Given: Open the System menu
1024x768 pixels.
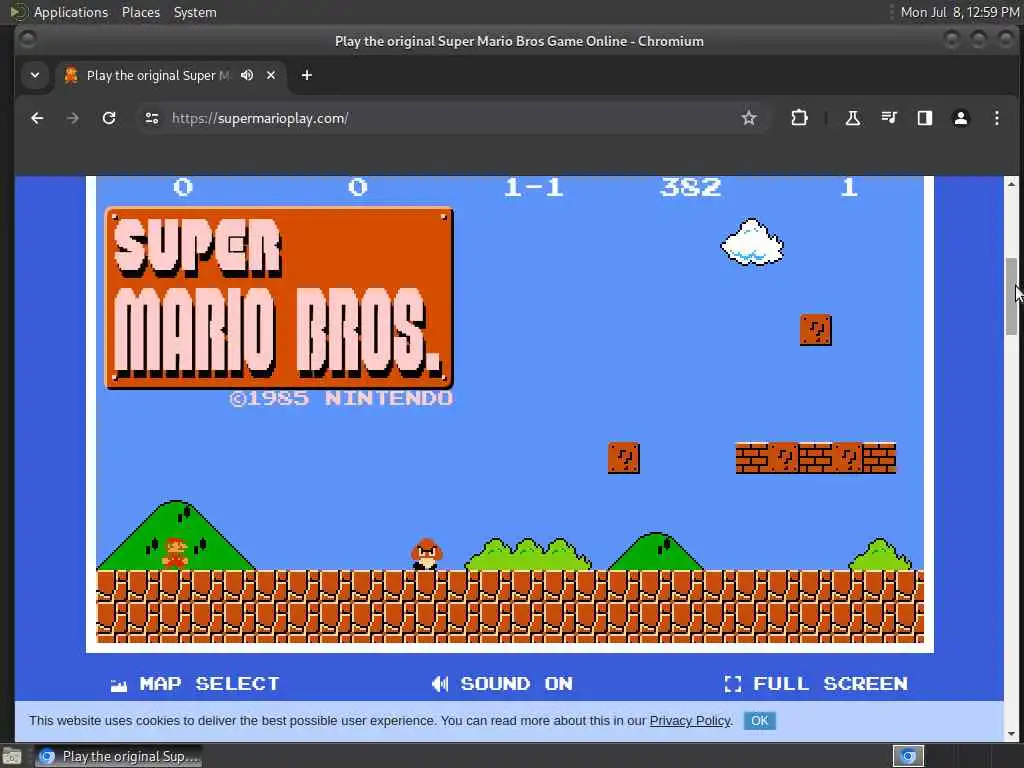Looking at the screenshot, I should pos(195,12).
